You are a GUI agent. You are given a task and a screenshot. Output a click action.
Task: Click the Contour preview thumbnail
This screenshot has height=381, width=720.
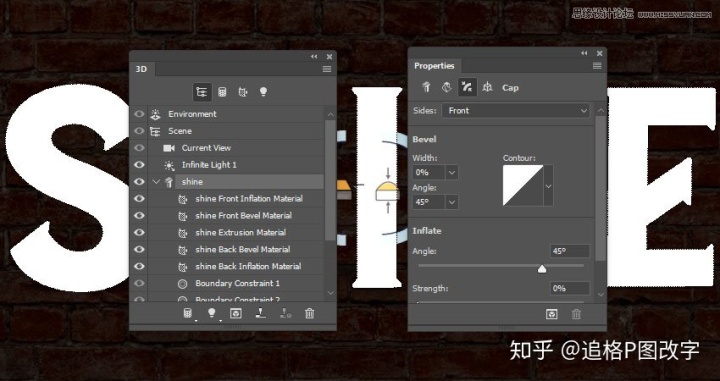523,186
